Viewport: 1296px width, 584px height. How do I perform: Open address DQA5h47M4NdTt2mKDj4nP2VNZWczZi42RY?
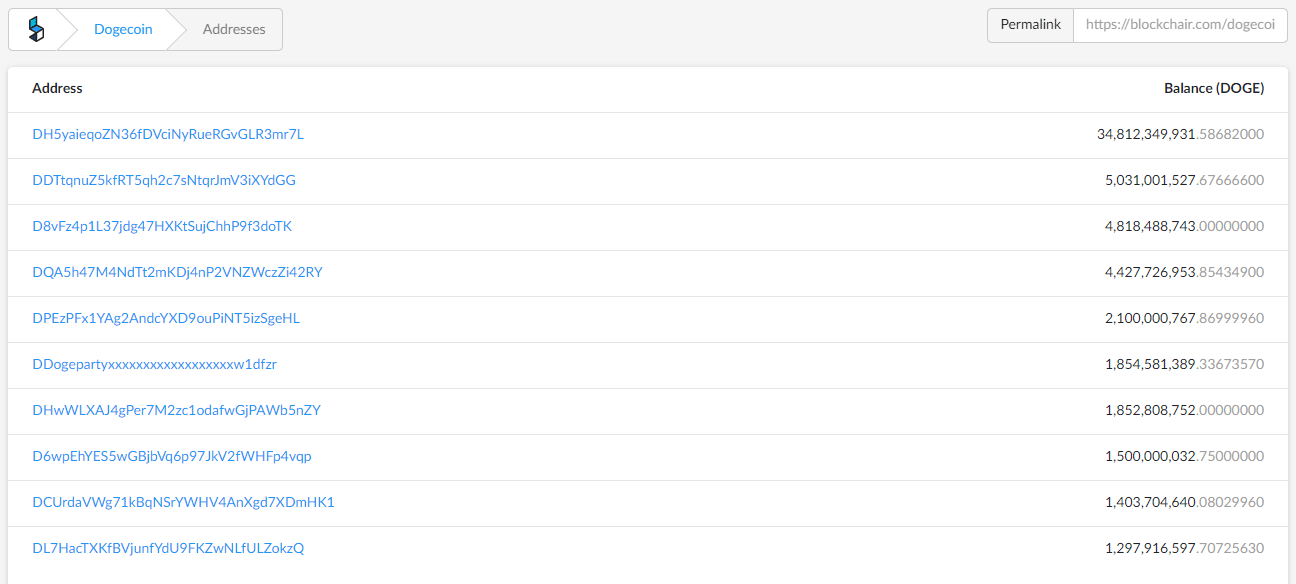[x=177, y=272]
